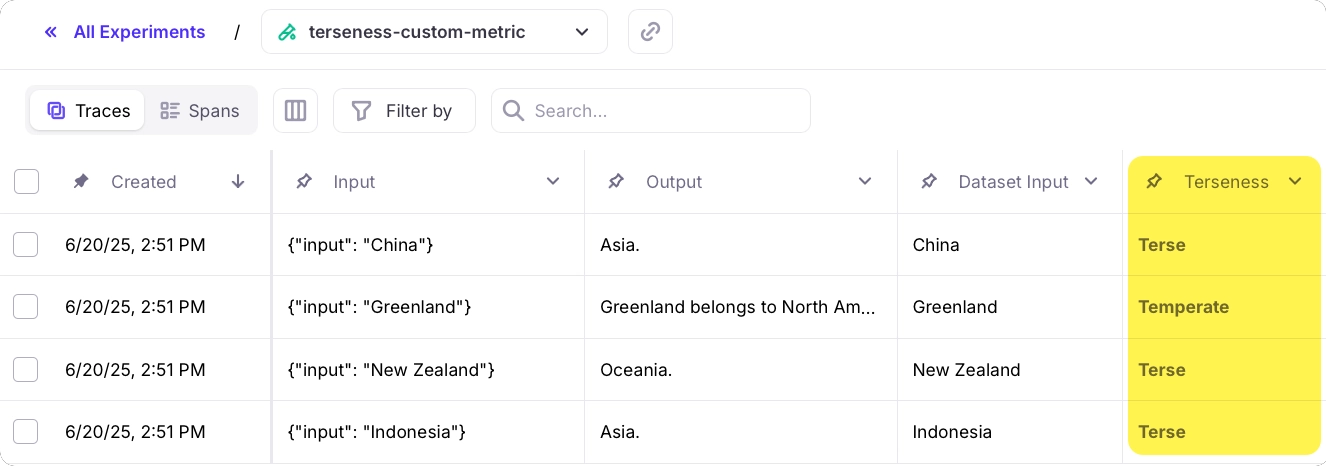Open the Filter by button

coord(404,111)
